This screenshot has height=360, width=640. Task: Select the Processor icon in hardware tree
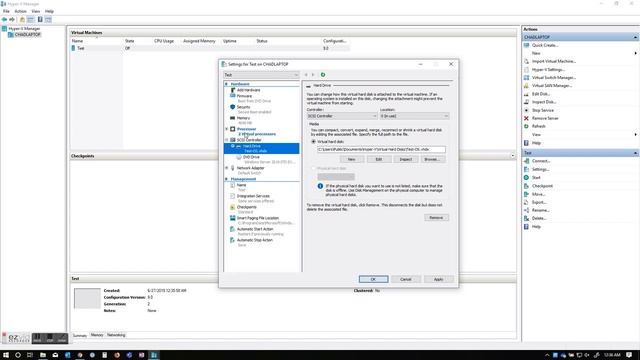click(x=233, y=129)
